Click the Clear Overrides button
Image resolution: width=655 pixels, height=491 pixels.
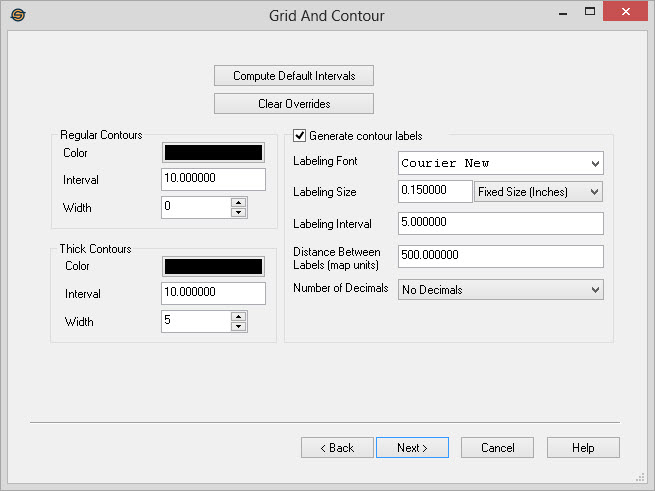[x=293, y=104]
